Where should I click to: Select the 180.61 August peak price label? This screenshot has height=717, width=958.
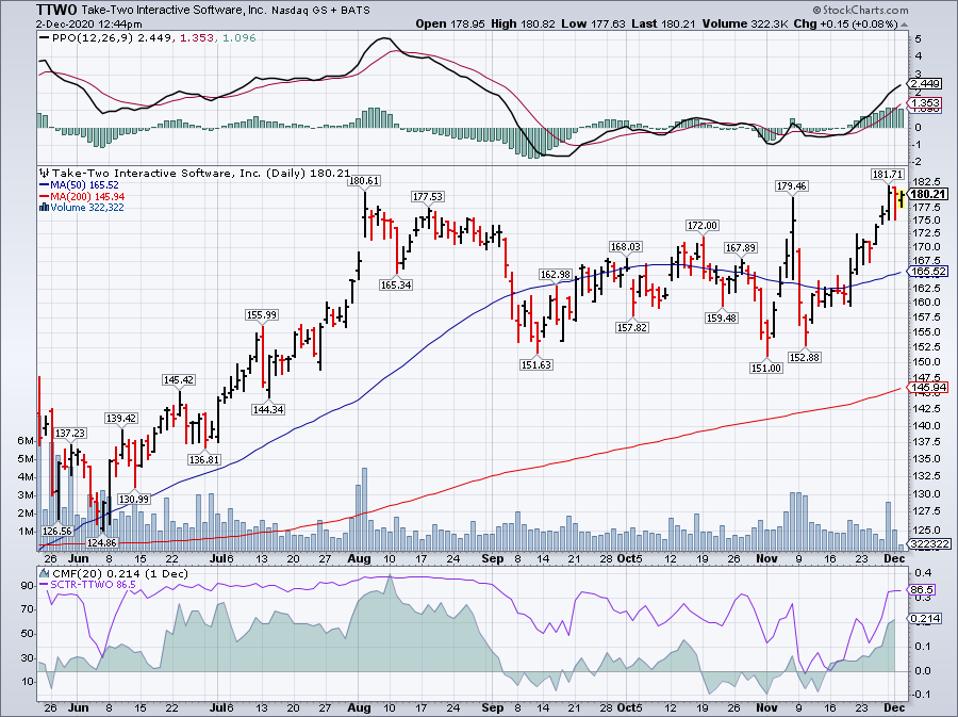pos(364,181)
